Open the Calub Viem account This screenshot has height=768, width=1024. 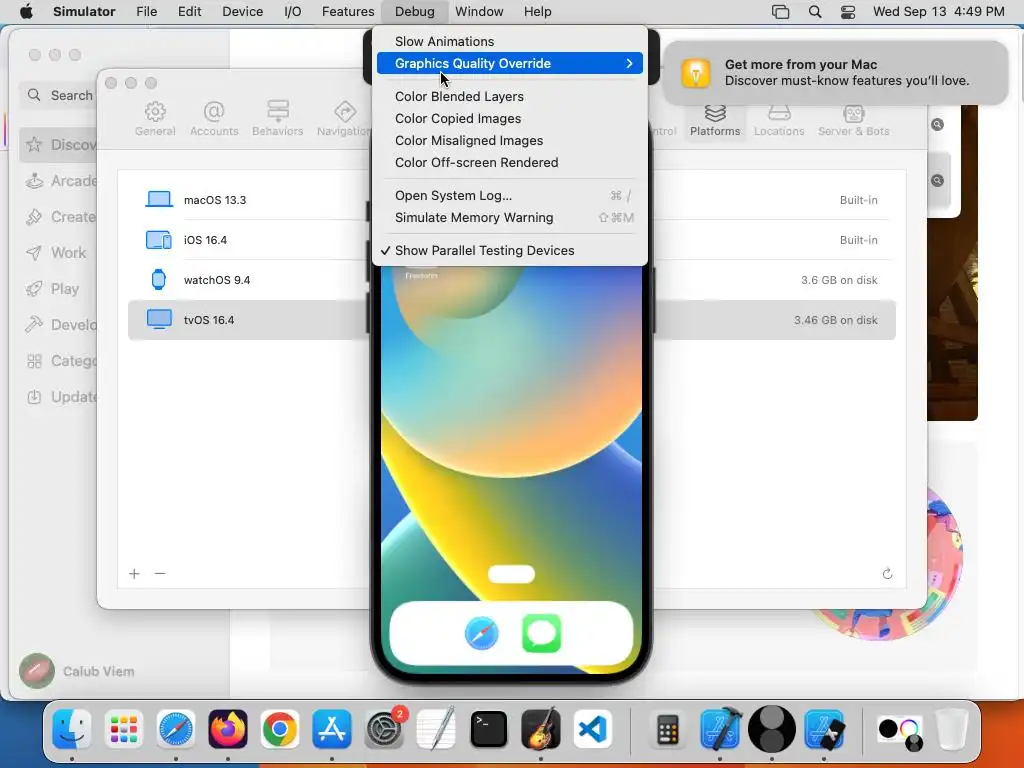point(77,671)
